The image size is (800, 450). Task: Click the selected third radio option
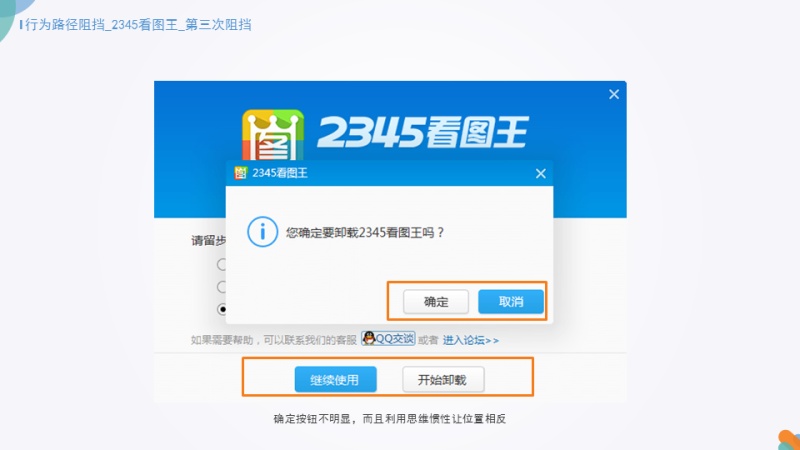[221, 309]
